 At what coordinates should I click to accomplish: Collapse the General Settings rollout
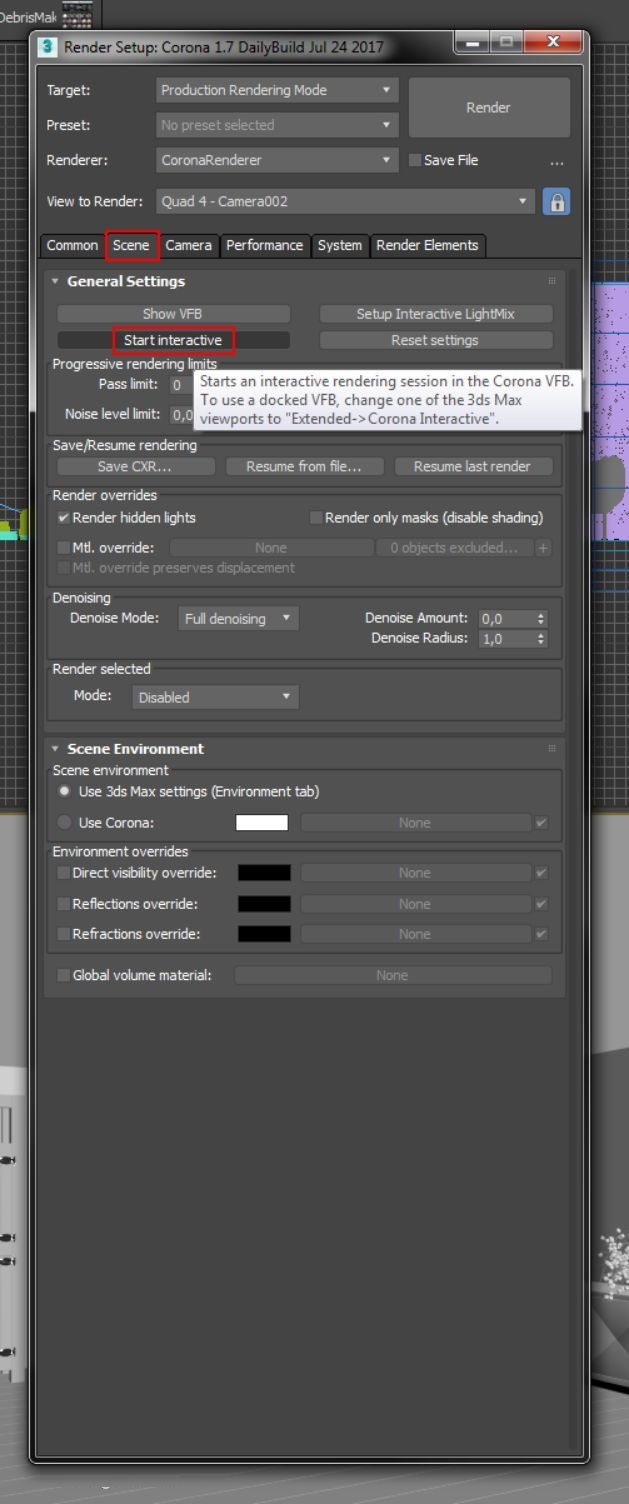[x=55, y=281]
